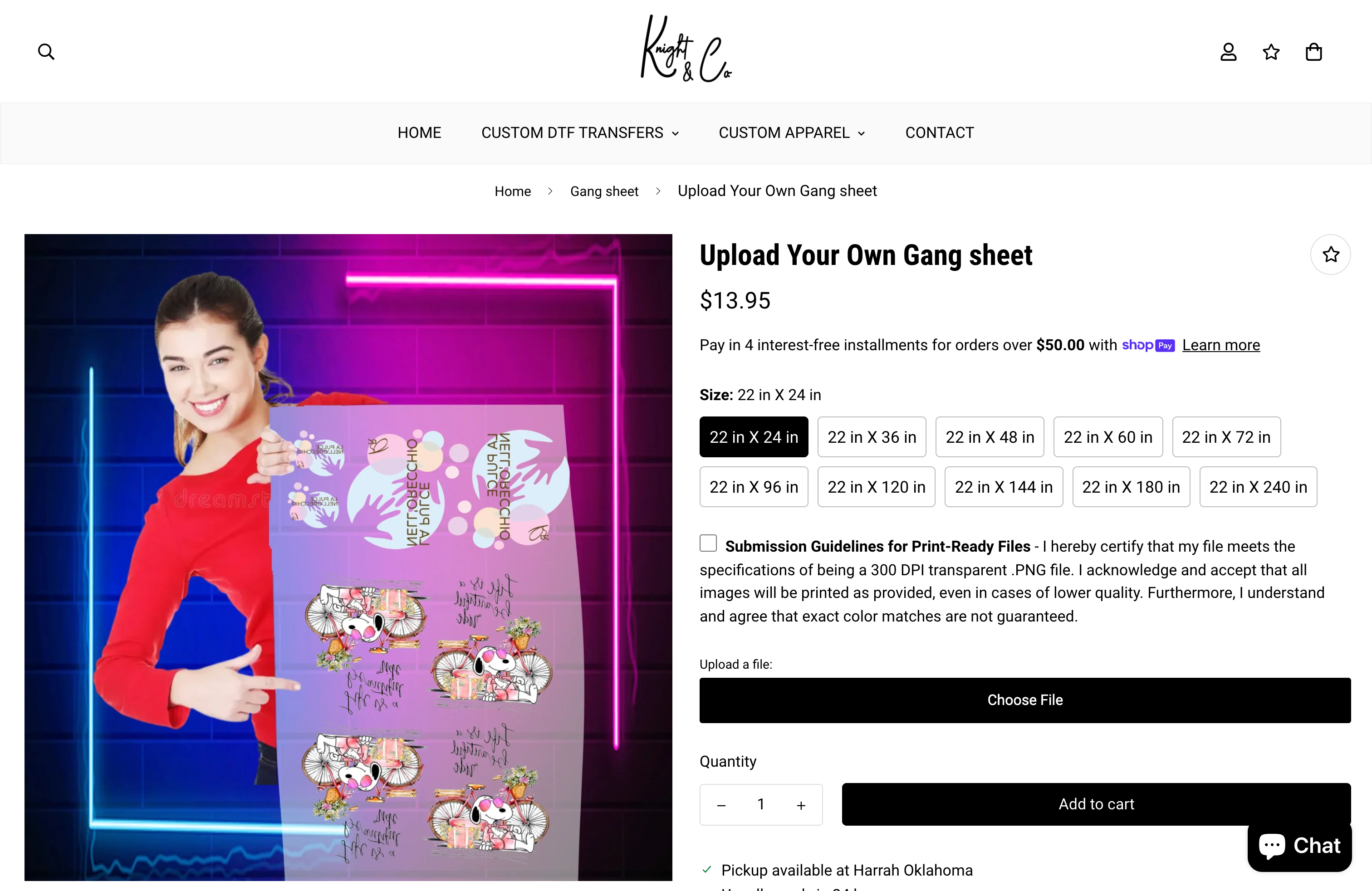Image resolution: width=1372 pixels, height=891 pixels.
Task: Click the Add to cart button
Action: tap(1095, 804)
